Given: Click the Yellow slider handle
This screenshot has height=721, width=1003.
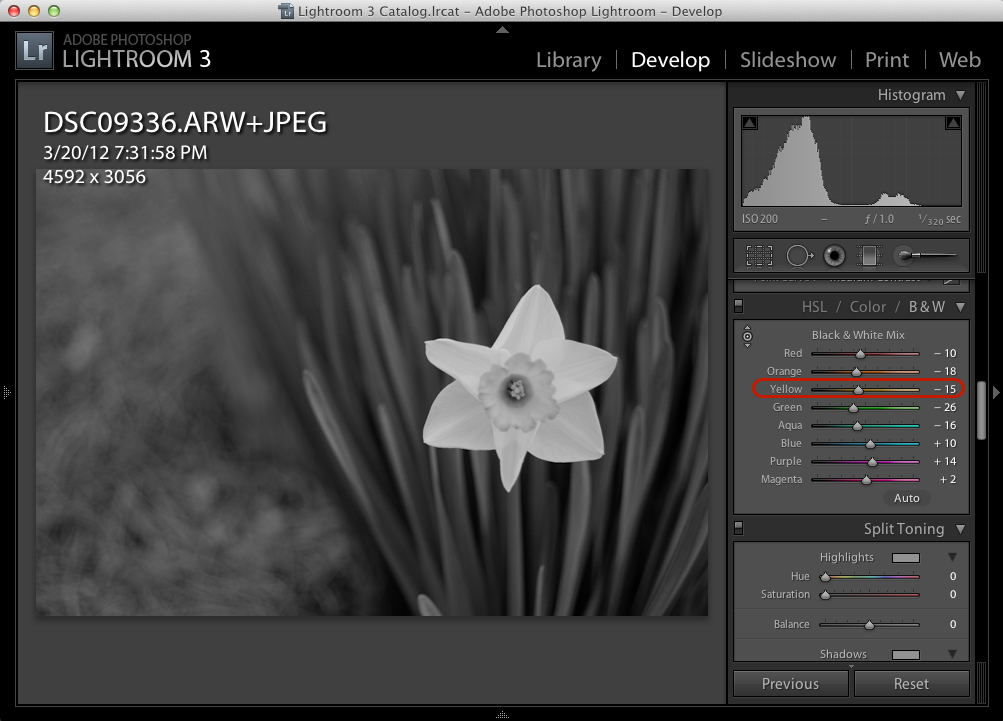Looking at the screenshot, I should (858, 390).
